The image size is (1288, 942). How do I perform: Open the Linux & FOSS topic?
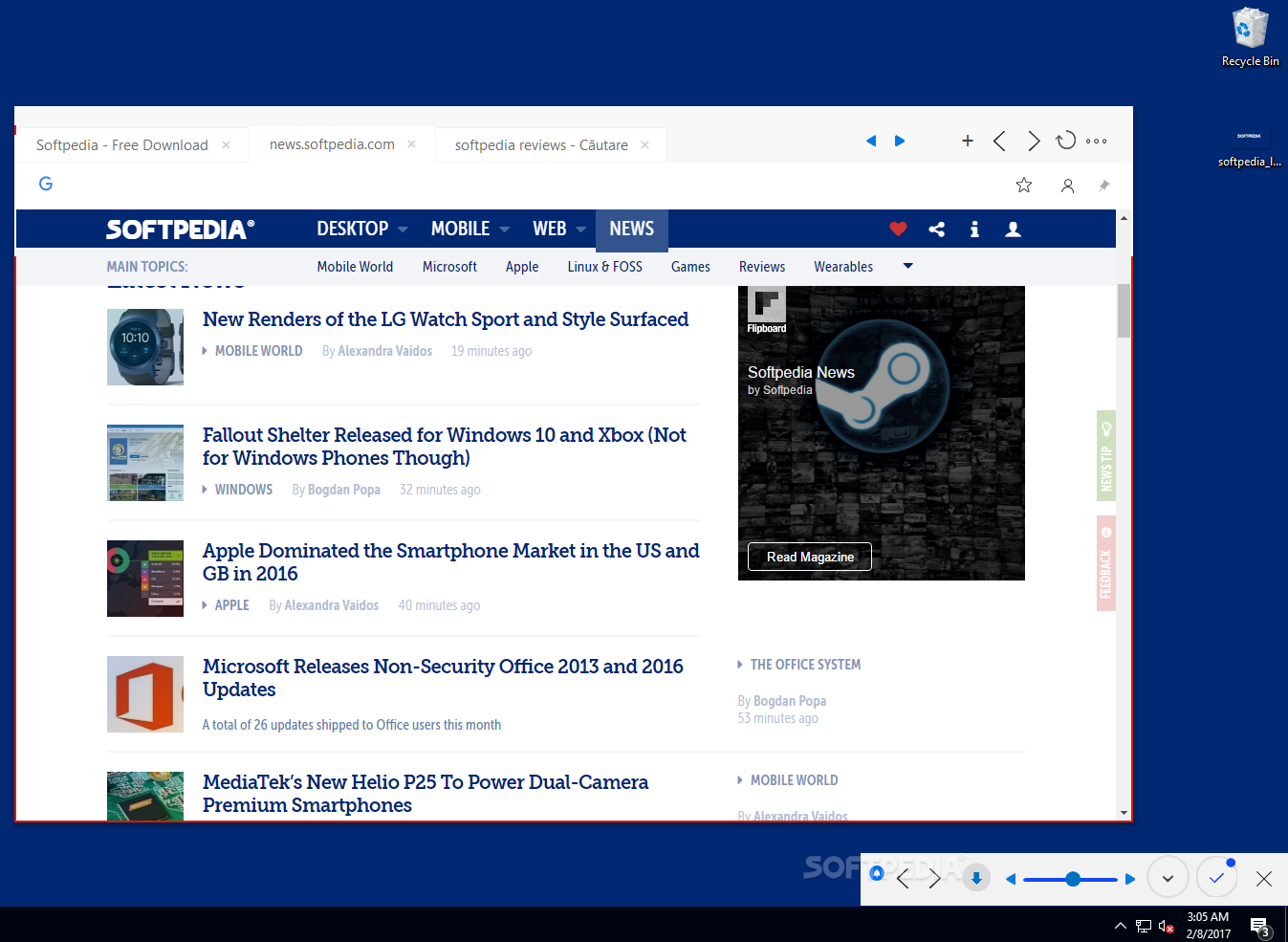(x=605, y=267)
